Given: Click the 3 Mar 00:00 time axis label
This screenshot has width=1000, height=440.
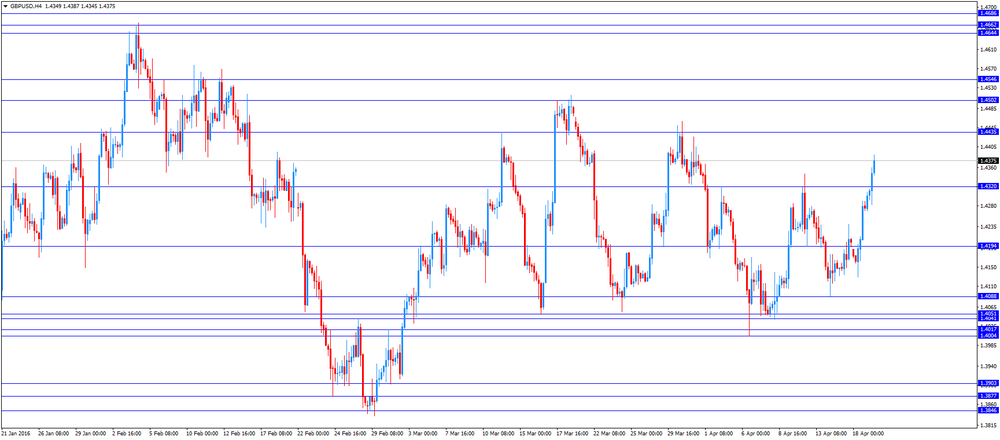Looking at the screenshot, I should [x=422, y=432].
